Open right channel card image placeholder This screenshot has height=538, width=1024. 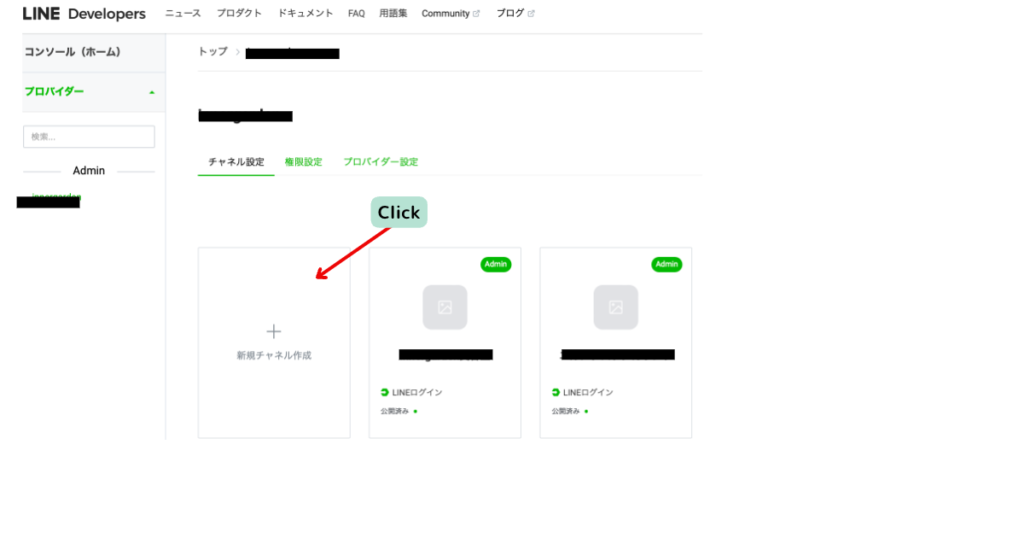click(616, 307)
